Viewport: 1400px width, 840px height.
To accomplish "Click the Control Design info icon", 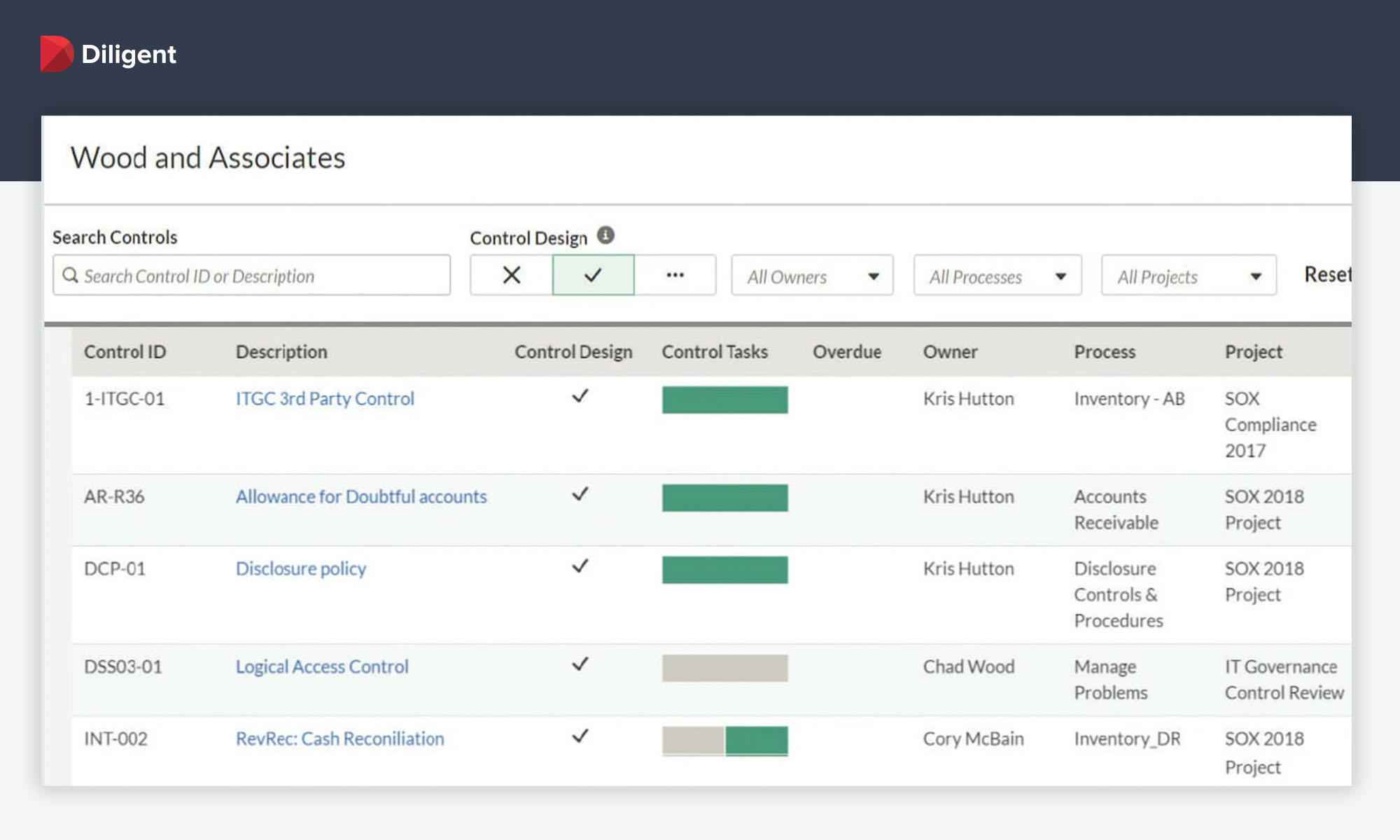I will 605,236.
